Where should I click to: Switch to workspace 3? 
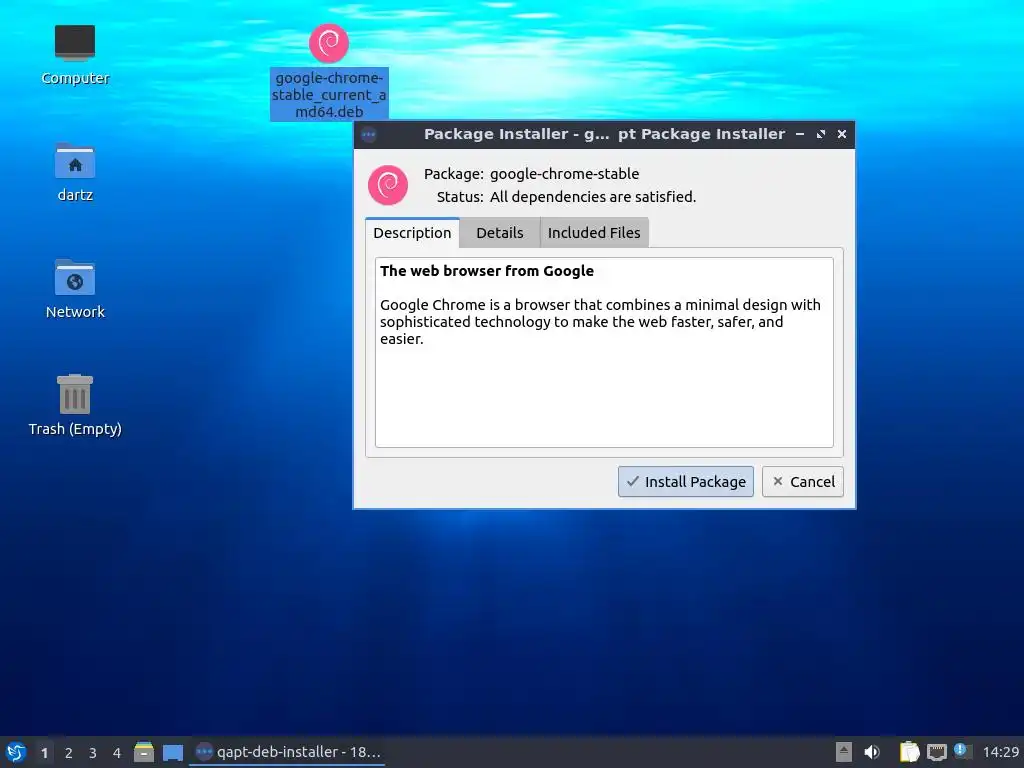[x=93, y=753]
